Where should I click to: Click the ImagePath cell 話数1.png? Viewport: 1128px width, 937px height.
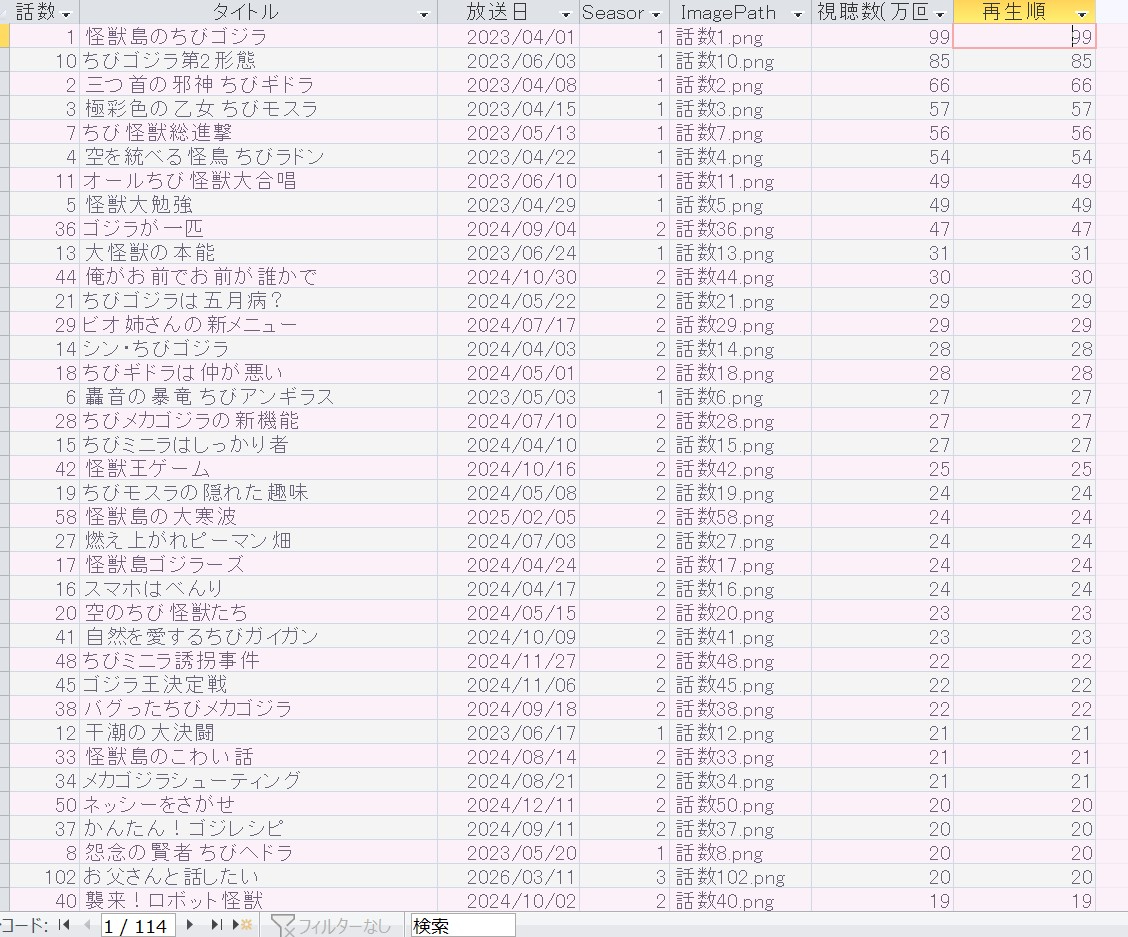pos(740,37)
